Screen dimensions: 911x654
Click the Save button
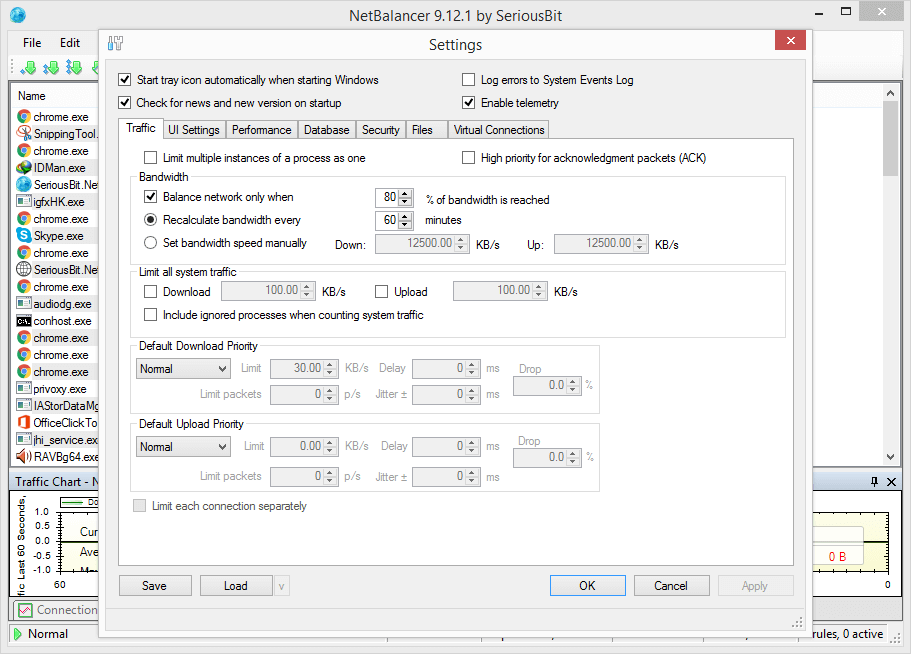155,585
